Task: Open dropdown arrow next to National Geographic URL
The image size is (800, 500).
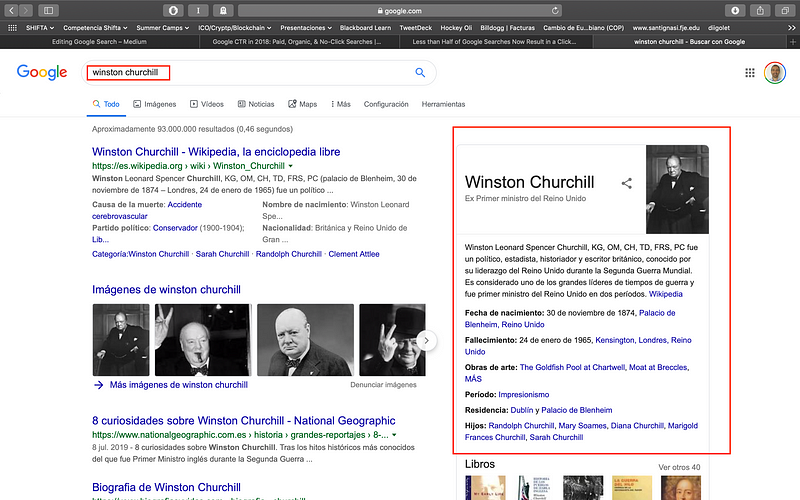Action: click(x=394, y=435)
